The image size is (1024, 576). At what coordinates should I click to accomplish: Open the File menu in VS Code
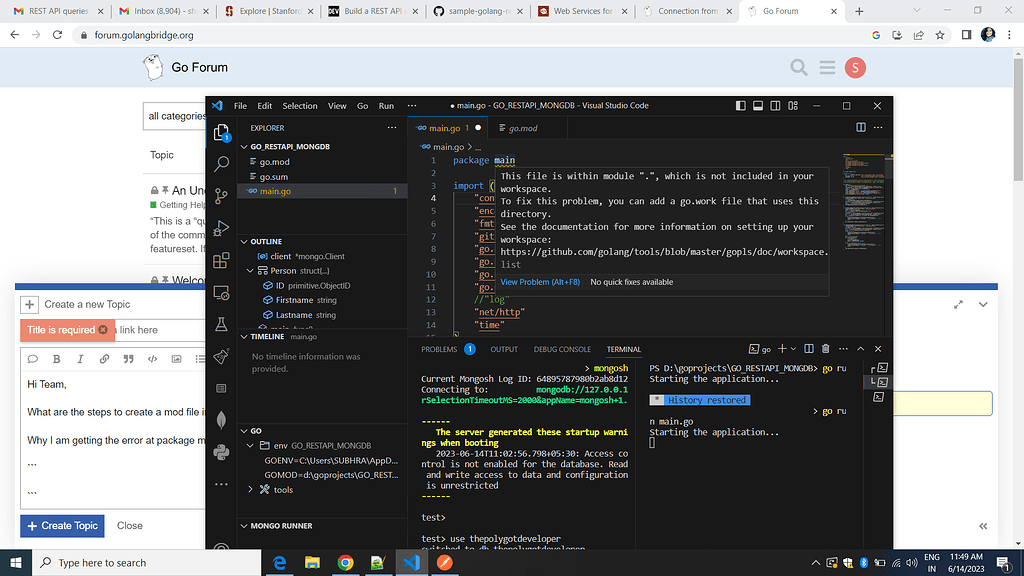(240, 106)
